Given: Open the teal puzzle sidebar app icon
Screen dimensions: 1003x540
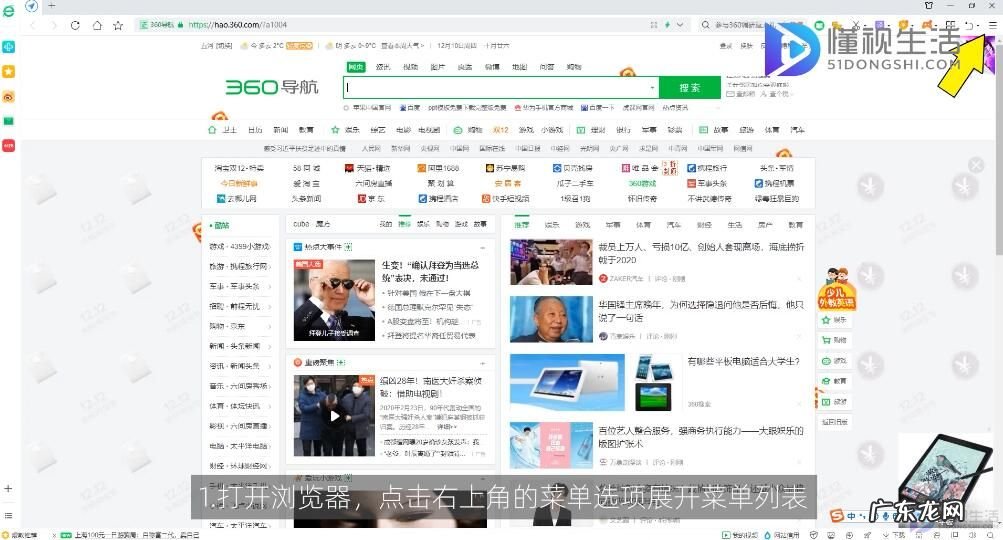Looking at the screenshot, I should click(8, 47).
